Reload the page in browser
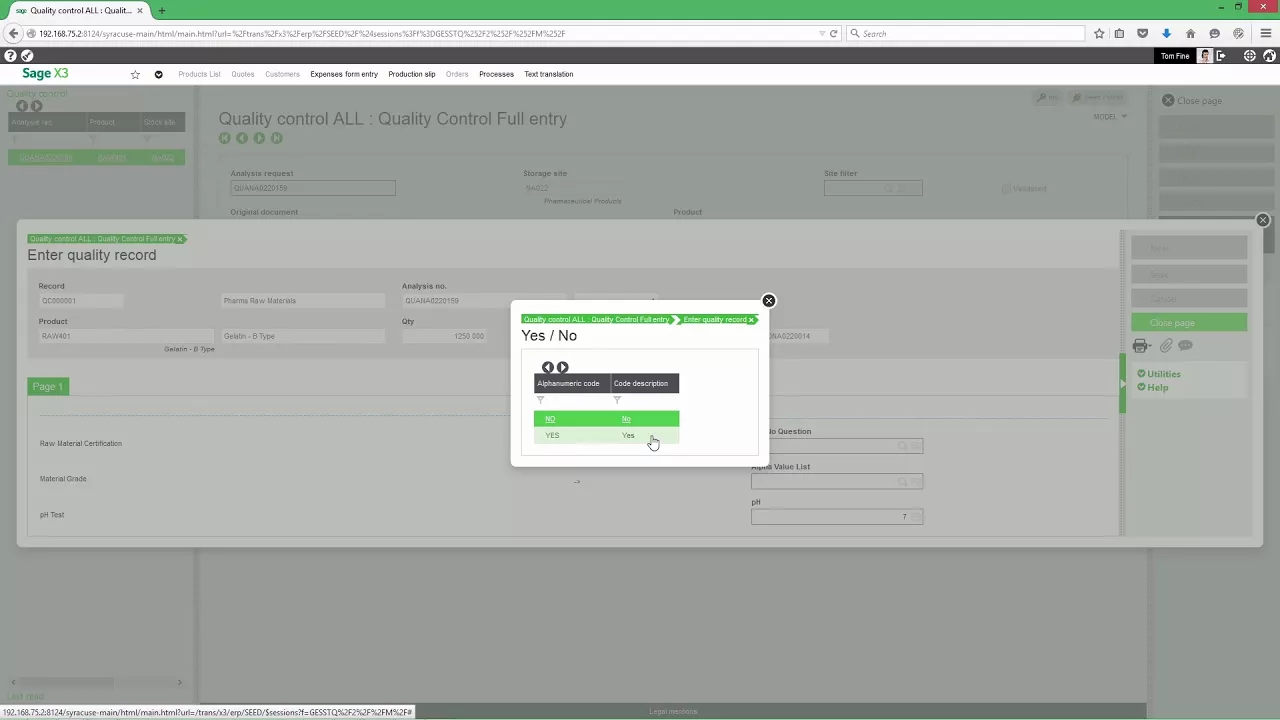1280x720 pixels. point(833,33)
